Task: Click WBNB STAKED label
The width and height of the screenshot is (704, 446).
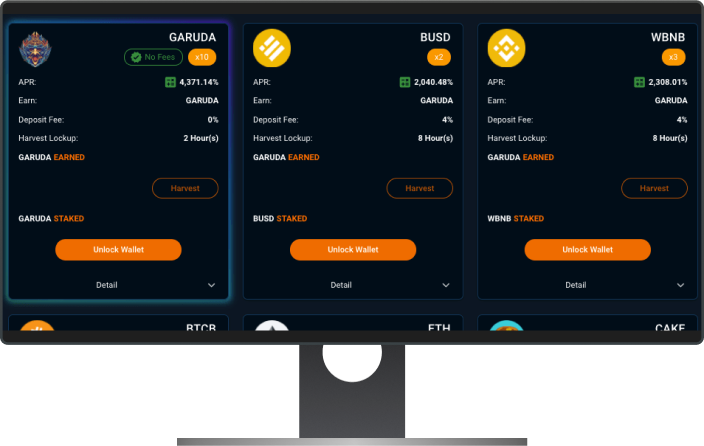Action: [515, 219]
